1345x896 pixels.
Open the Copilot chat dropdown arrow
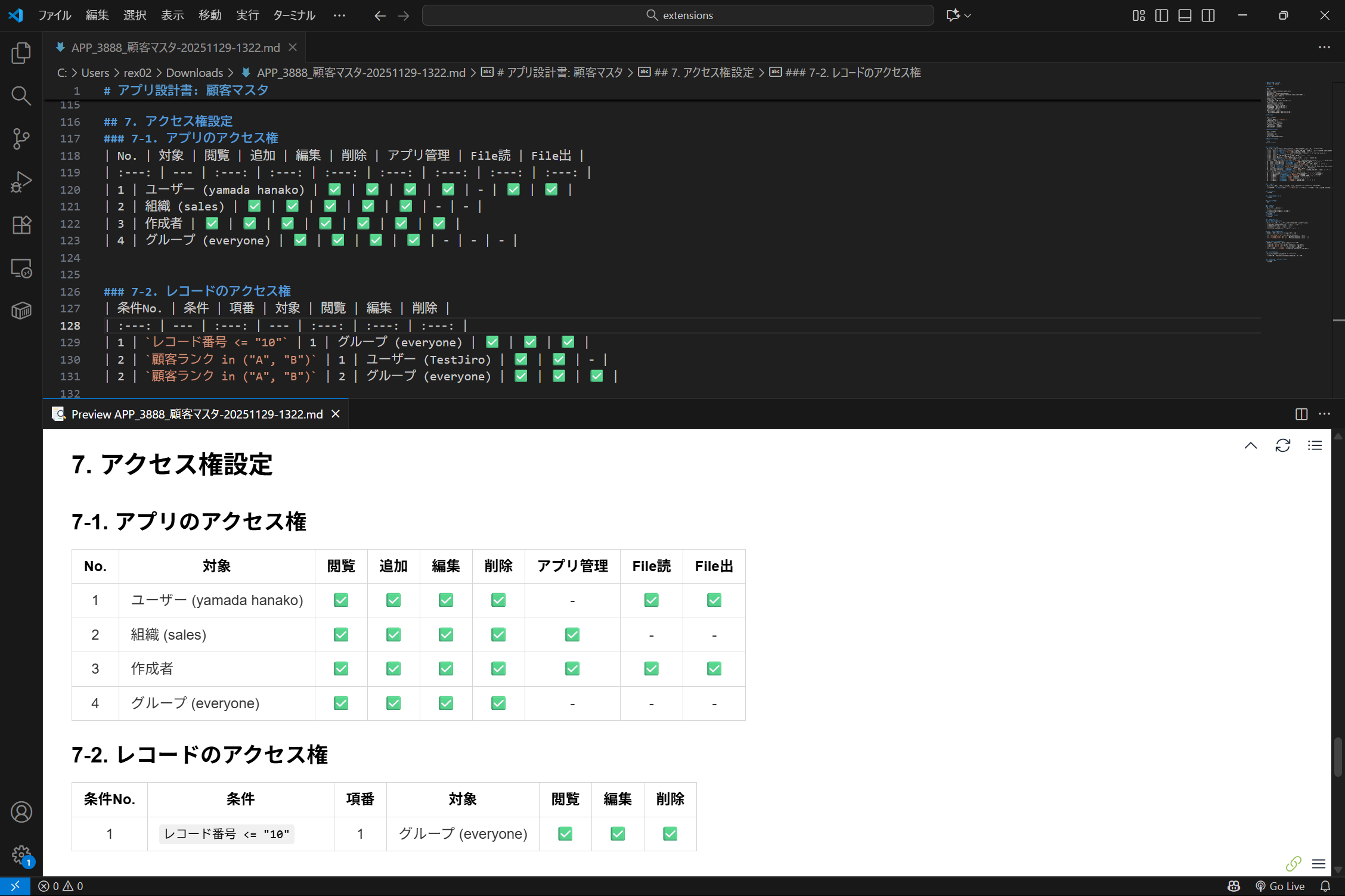coord(968,15)
